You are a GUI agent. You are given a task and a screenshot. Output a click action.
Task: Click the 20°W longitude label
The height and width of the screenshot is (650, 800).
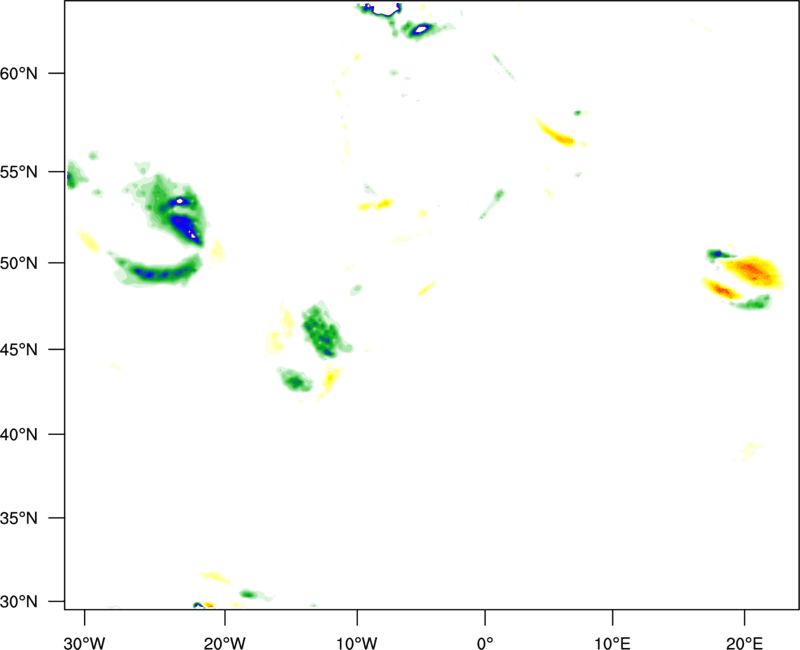pos(224,643)
